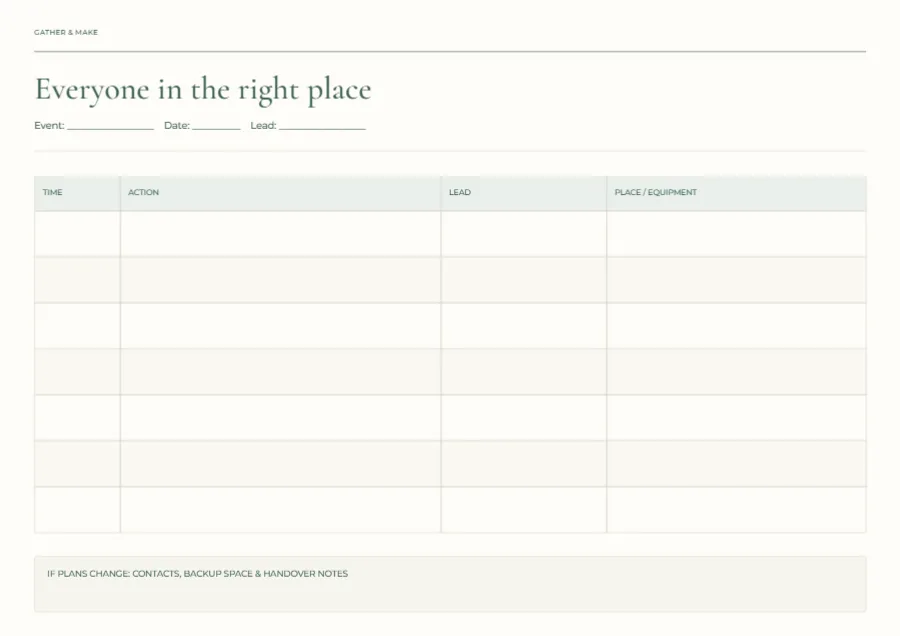Click the 'Everyone in the right place' title
900x636 pixels.
click(203, 90)
